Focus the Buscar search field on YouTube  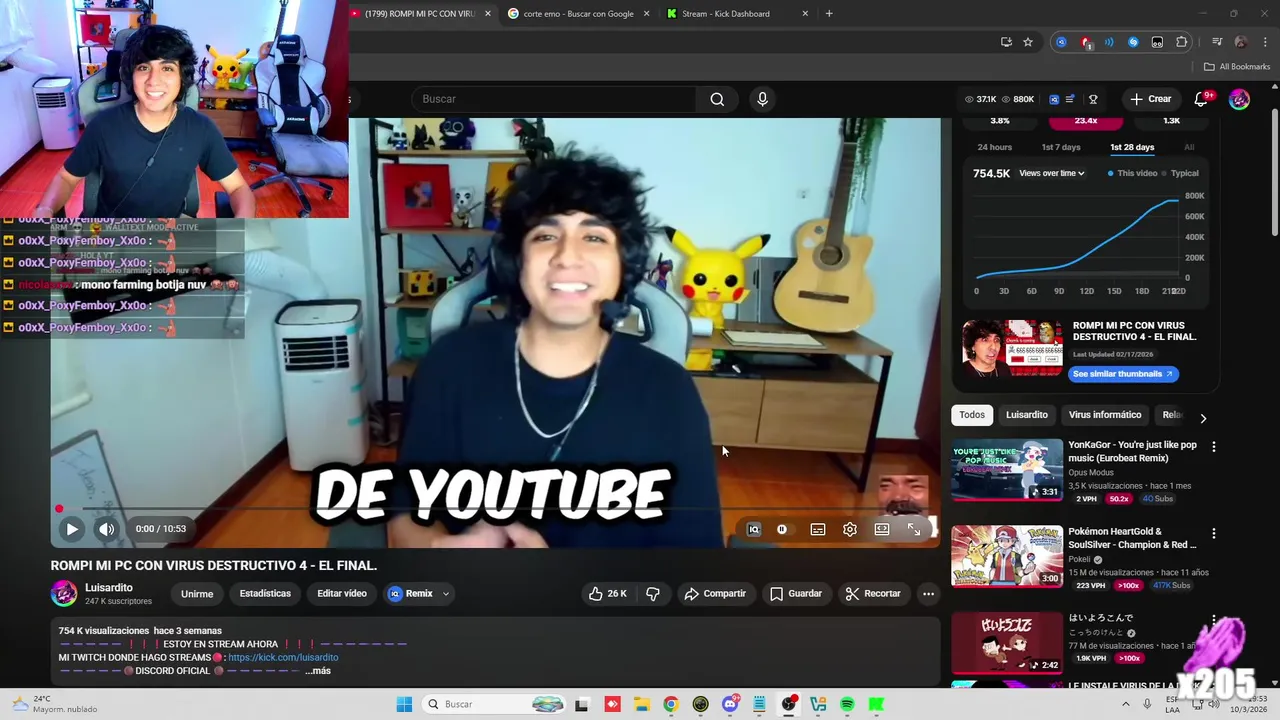point(554,99)
